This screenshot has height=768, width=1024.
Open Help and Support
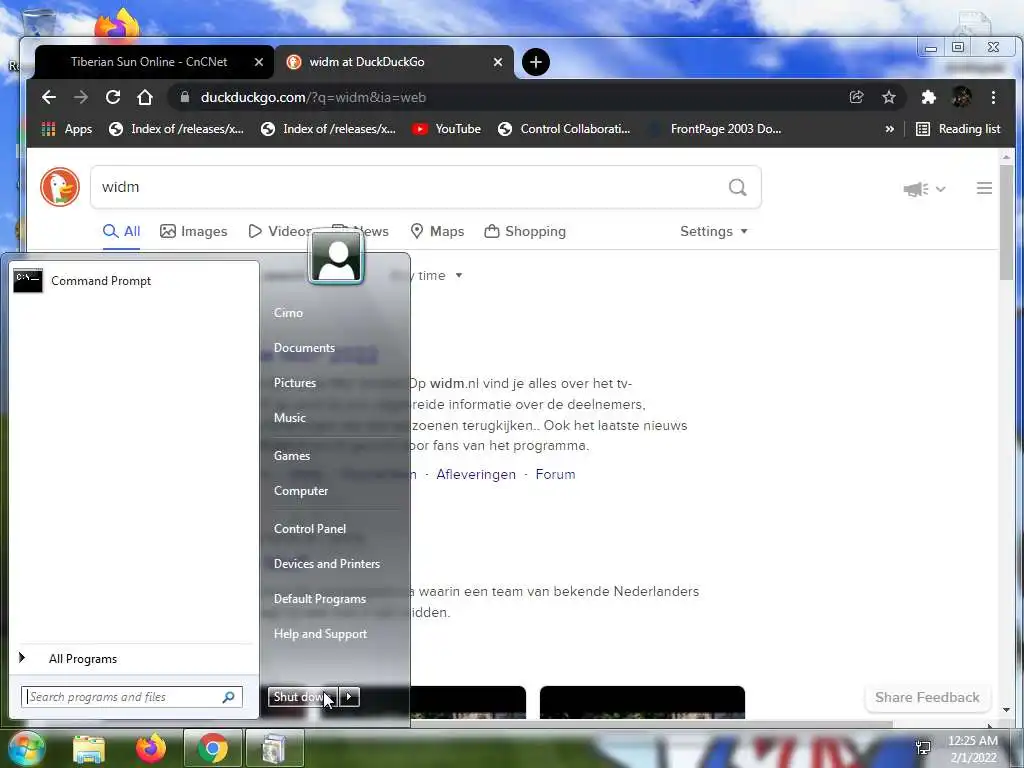[320, 634]
